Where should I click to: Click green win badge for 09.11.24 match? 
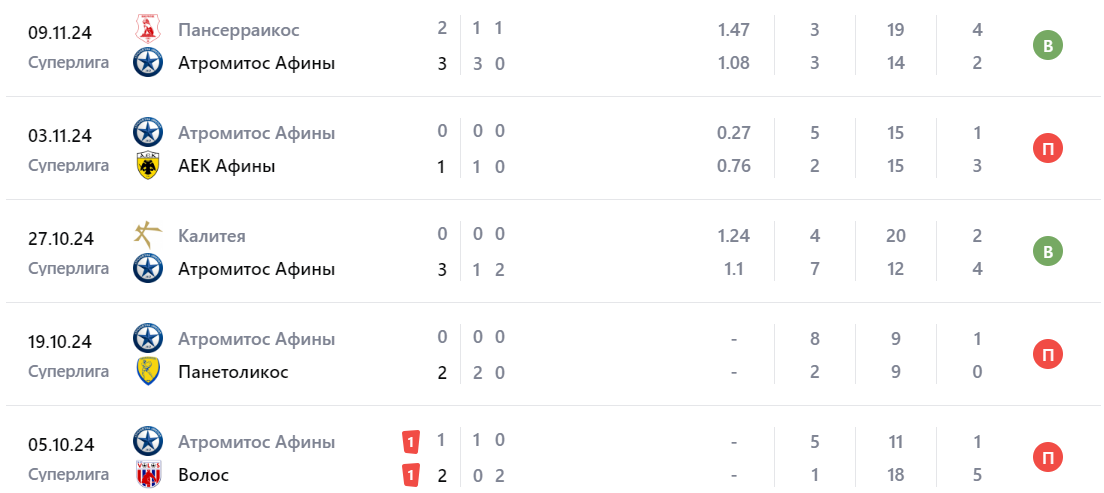[1047, 46]
